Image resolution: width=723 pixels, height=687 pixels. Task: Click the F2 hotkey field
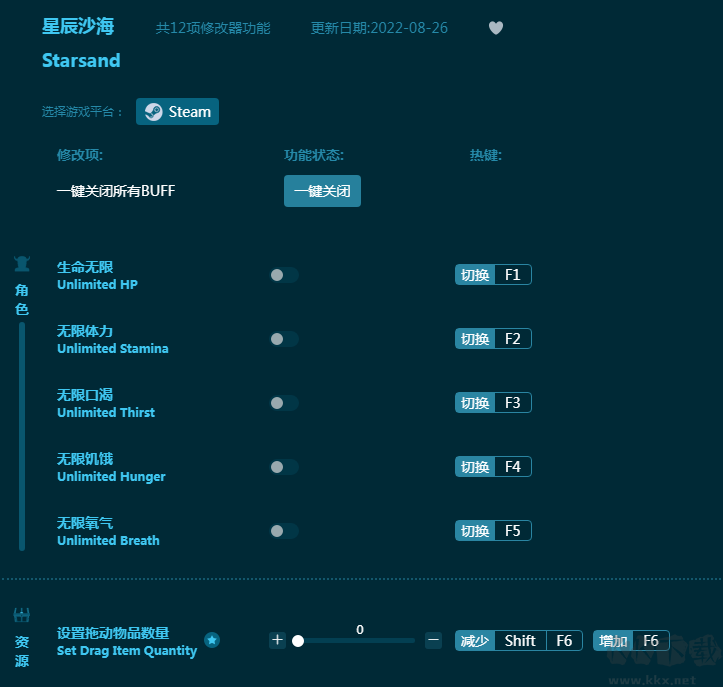(x=513, y=339)
